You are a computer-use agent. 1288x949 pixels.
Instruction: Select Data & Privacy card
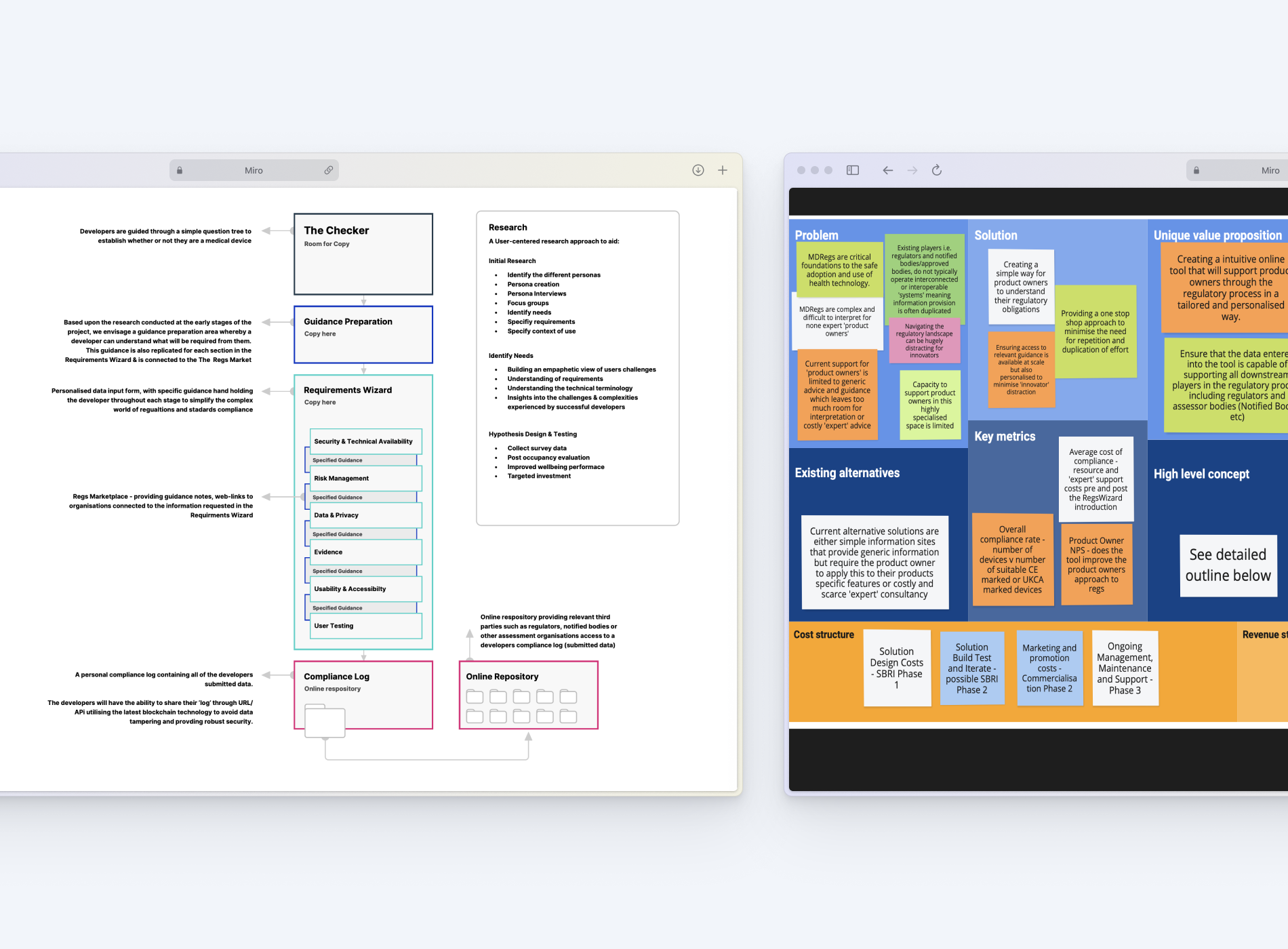(366, 515)
